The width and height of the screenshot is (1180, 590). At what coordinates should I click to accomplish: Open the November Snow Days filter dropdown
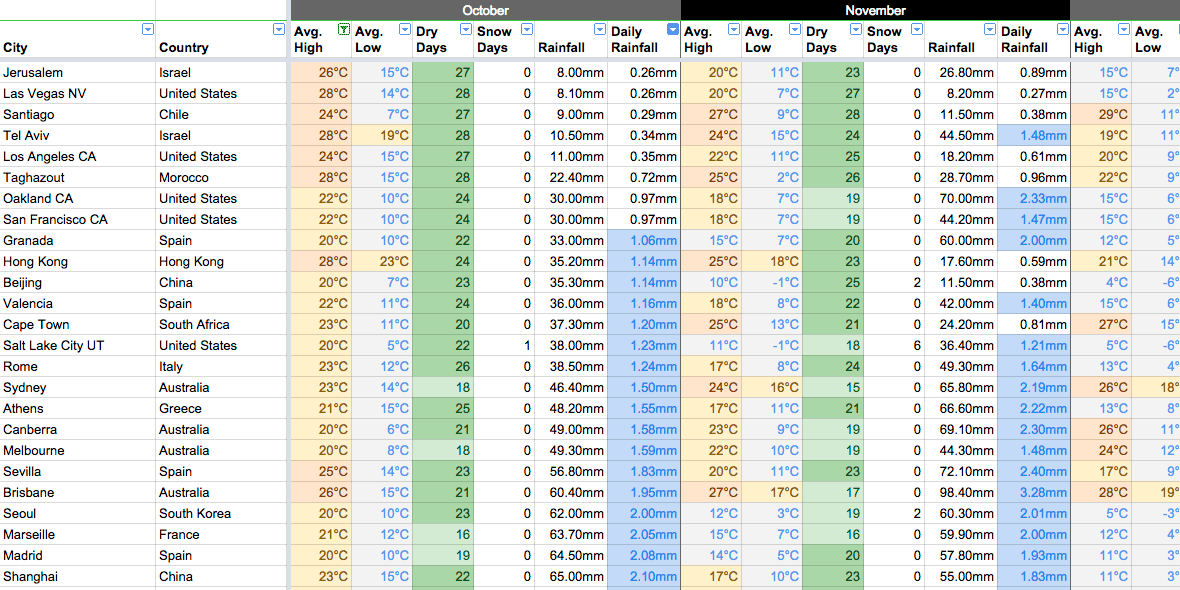click(917, 29)
